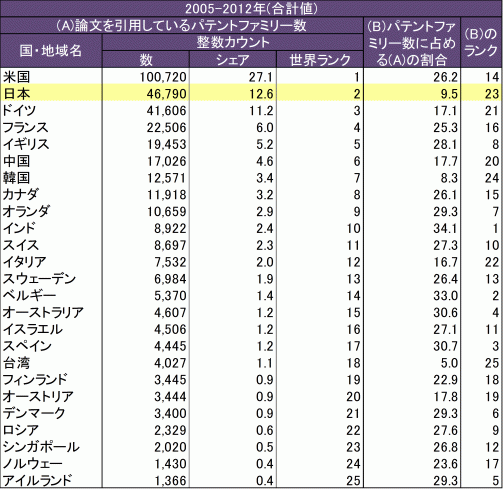Viewport: 503px width, 489px height.
Task: Click the イギリス count value 19,453
Action: pyautogui.click(x=166, y=144)
